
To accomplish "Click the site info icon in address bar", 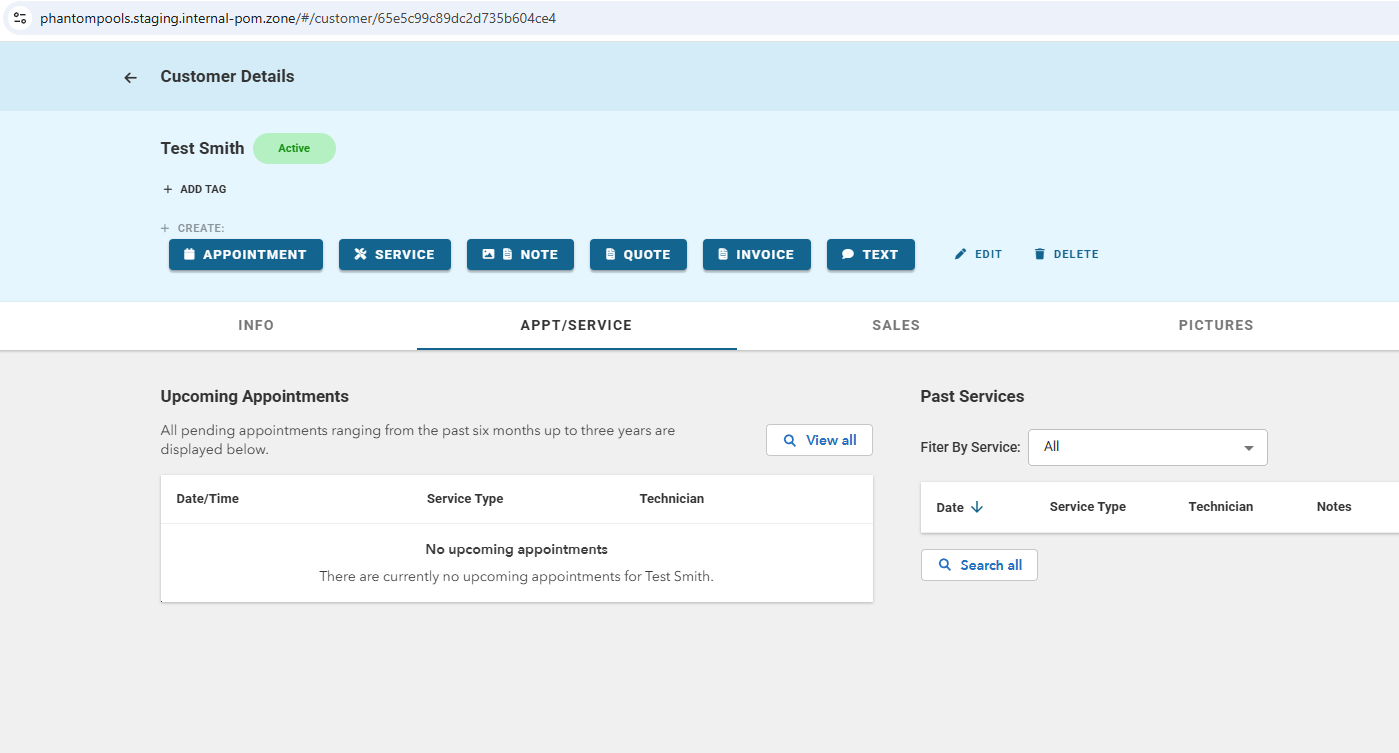I will pos(20,18).
